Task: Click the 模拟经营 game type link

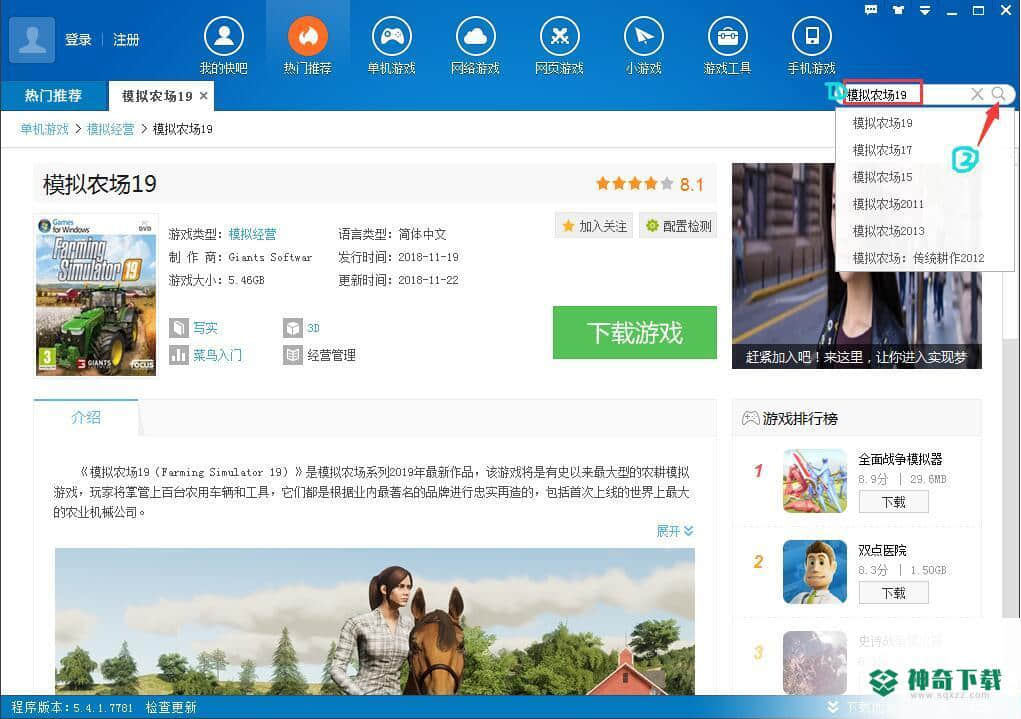Action: click(252, 234)
